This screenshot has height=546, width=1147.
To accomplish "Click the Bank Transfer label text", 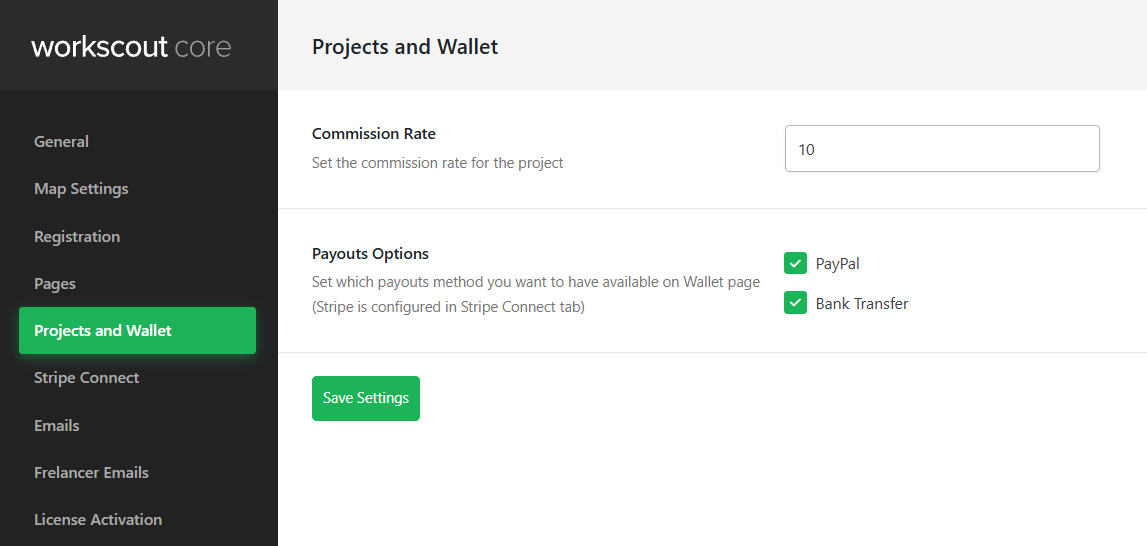I will (862, 304).
